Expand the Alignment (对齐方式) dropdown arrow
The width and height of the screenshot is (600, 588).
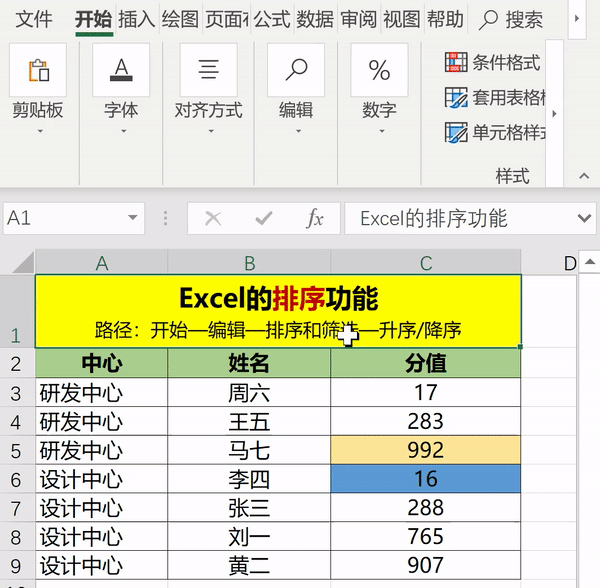pyautogui.click(x=211, y=131)
